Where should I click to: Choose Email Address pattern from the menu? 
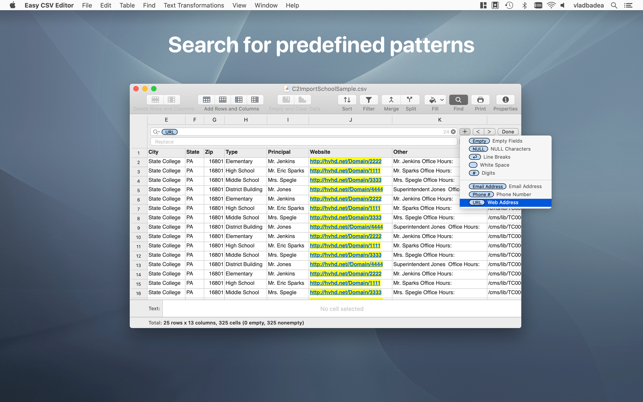tap(505, 186)
